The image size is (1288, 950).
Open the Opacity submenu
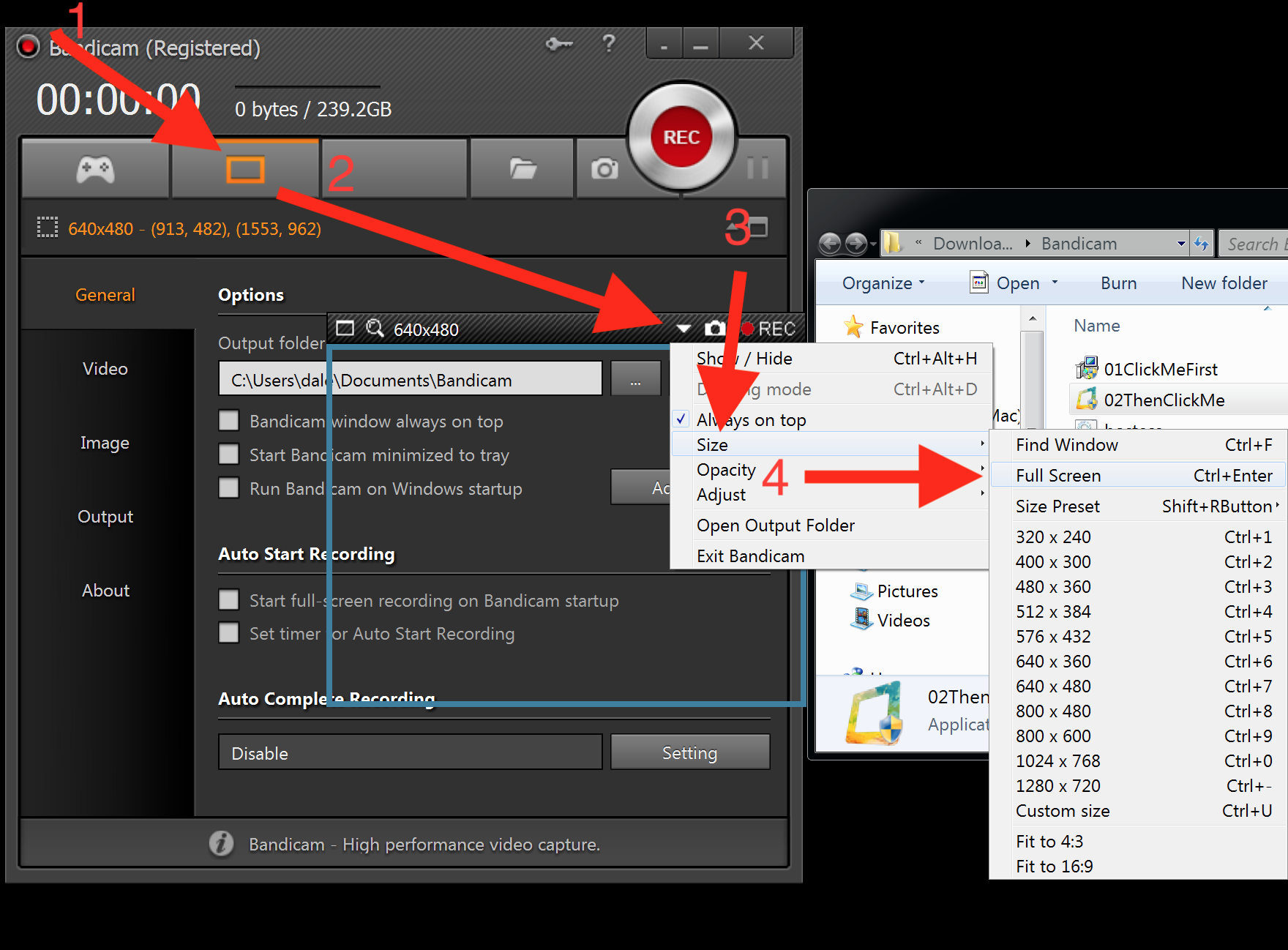[x=829, y=470]
